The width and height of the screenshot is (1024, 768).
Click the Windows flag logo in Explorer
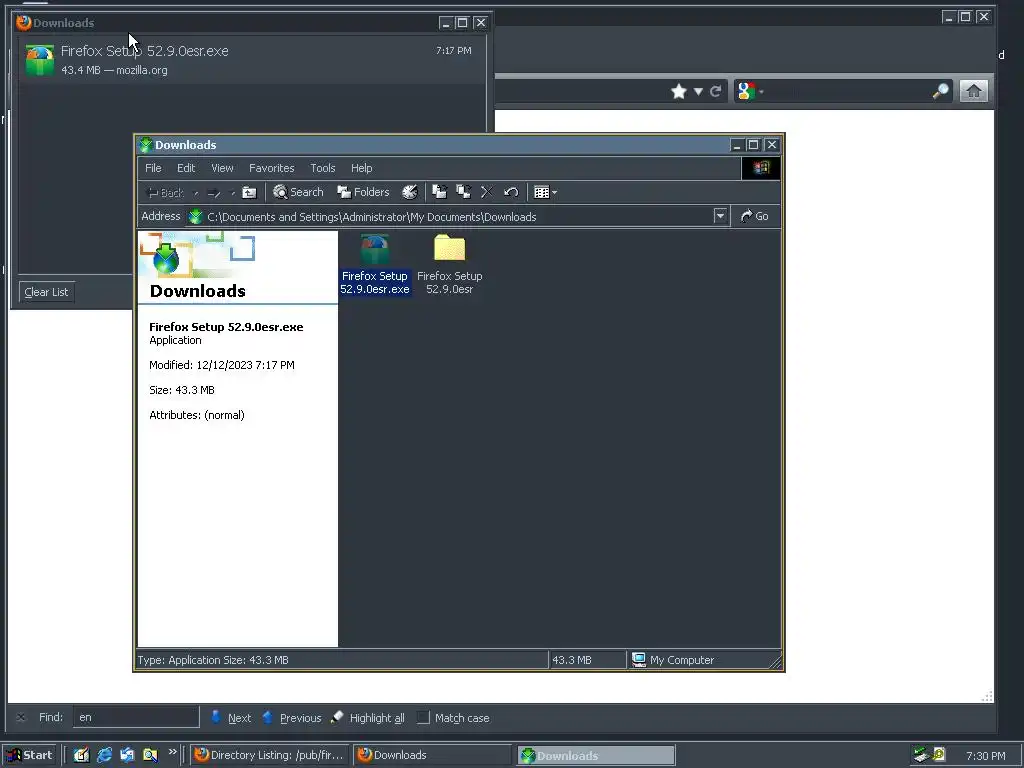tap(761, 168)
